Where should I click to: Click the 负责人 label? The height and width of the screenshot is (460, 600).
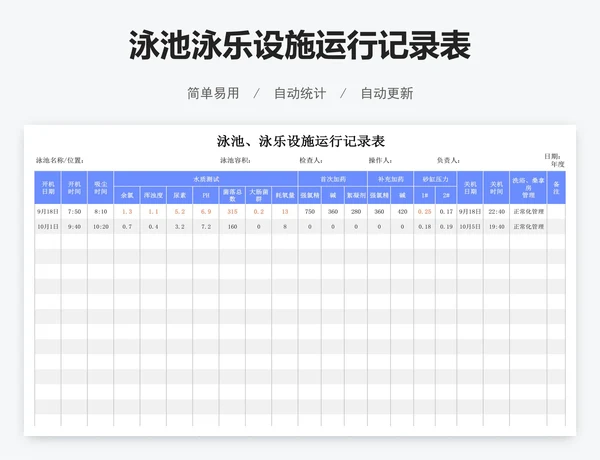[448, 160]
